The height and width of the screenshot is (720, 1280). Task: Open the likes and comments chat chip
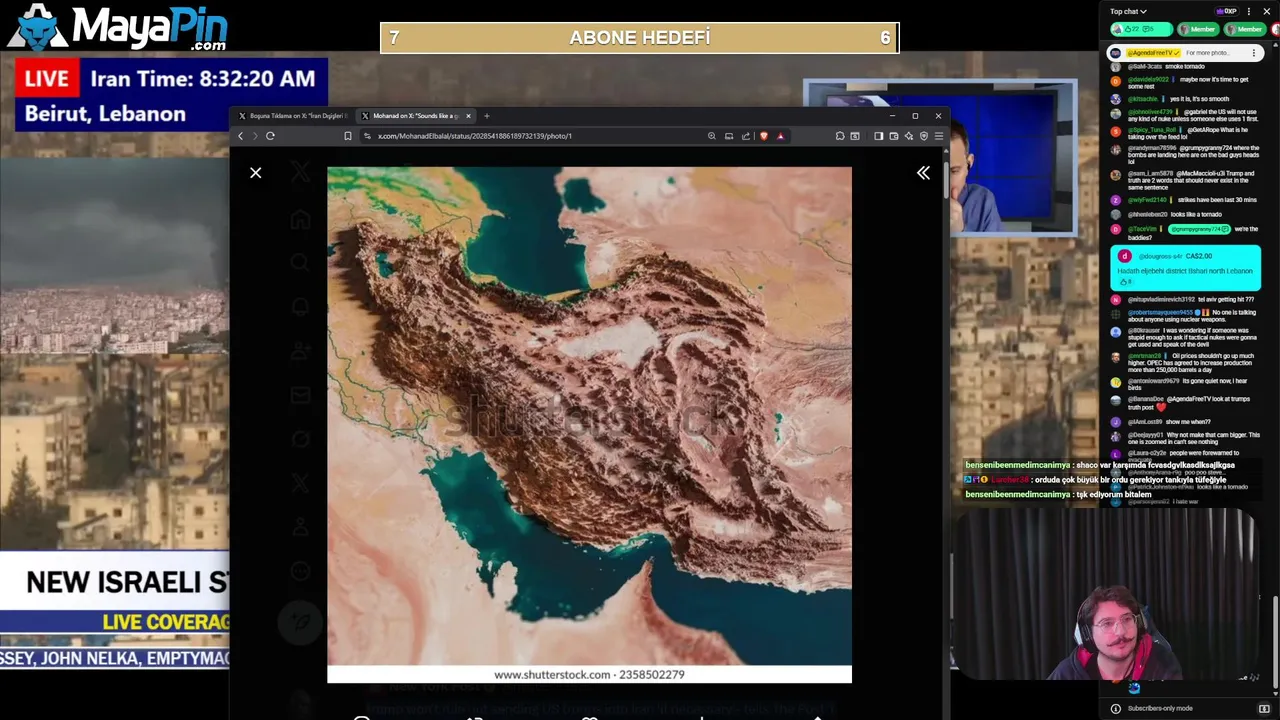1141,29
